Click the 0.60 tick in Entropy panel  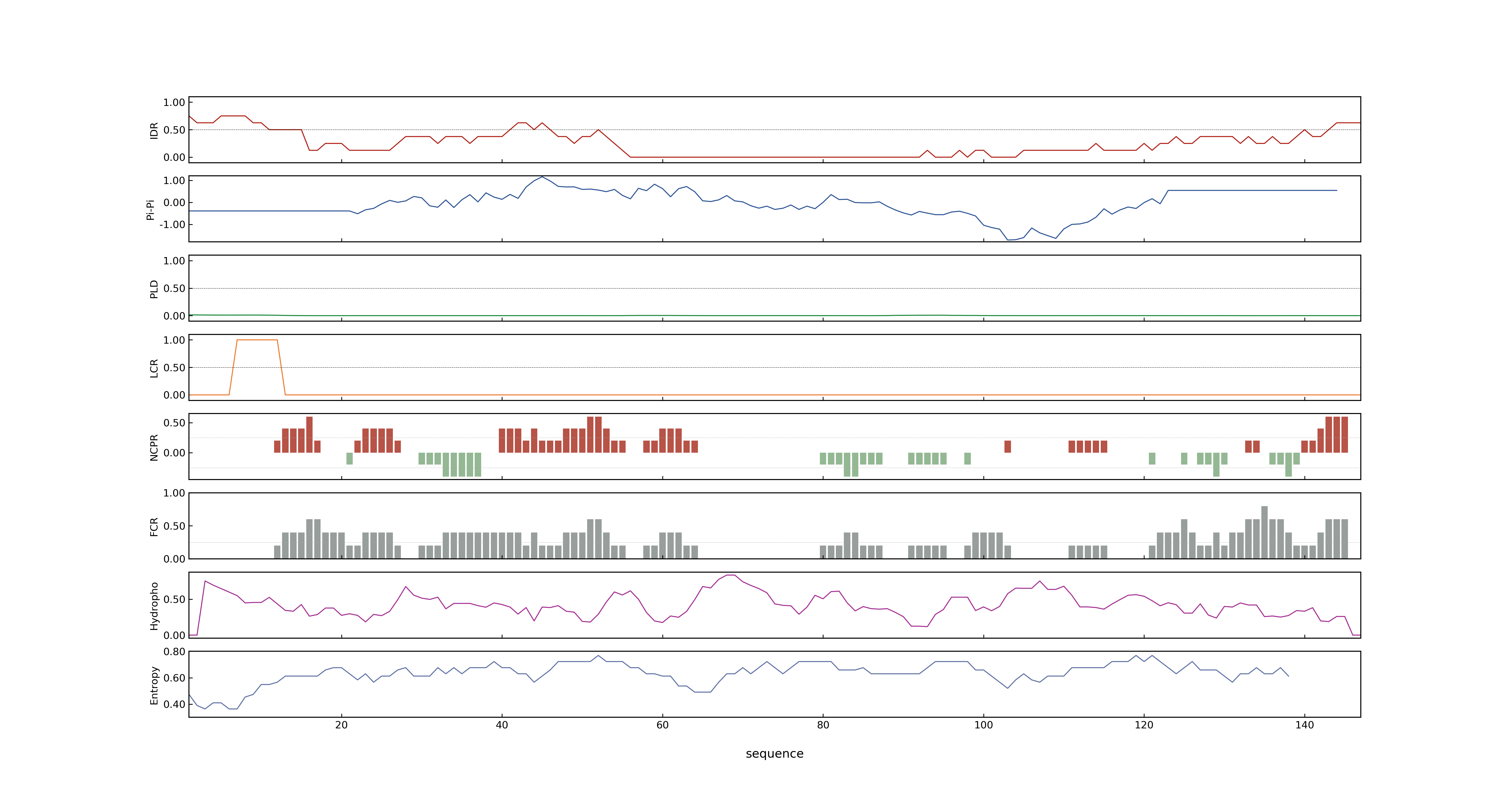(174, 678)
